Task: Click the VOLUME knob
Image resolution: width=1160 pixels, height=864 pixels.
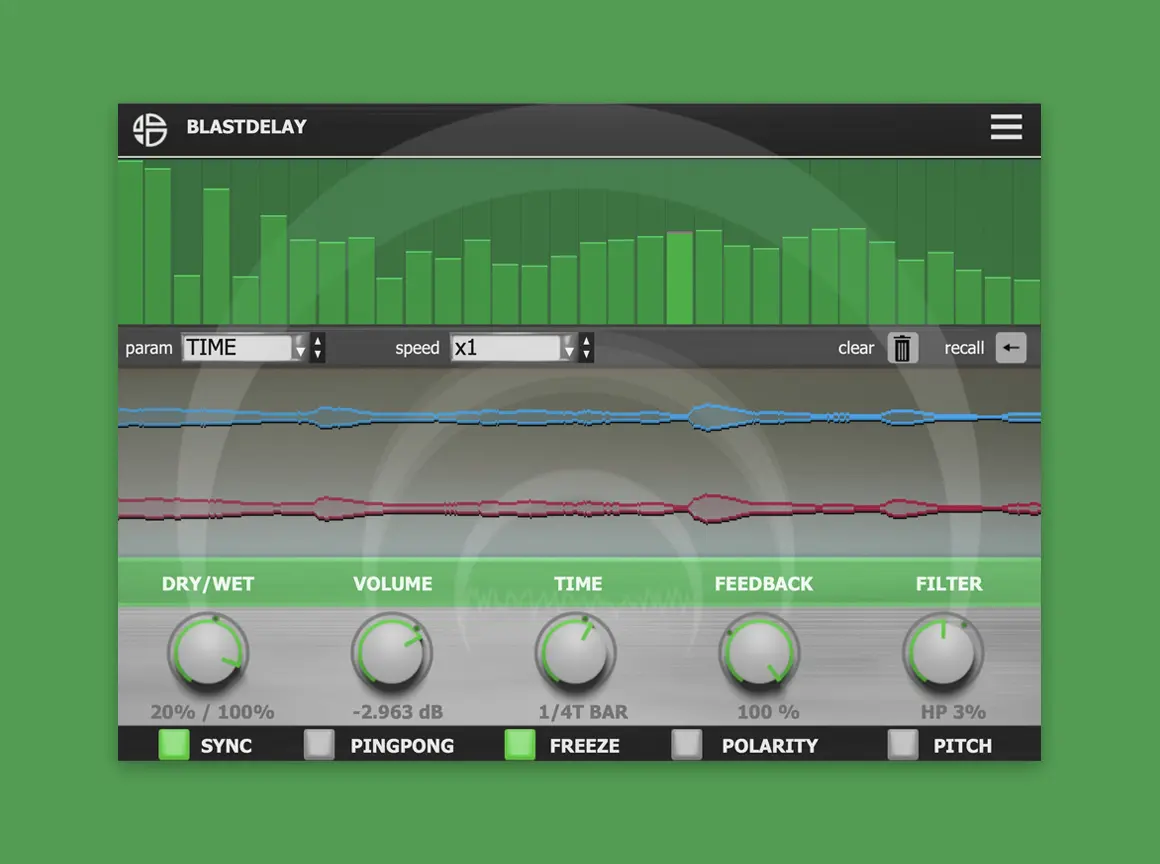Action: point(391,652)
